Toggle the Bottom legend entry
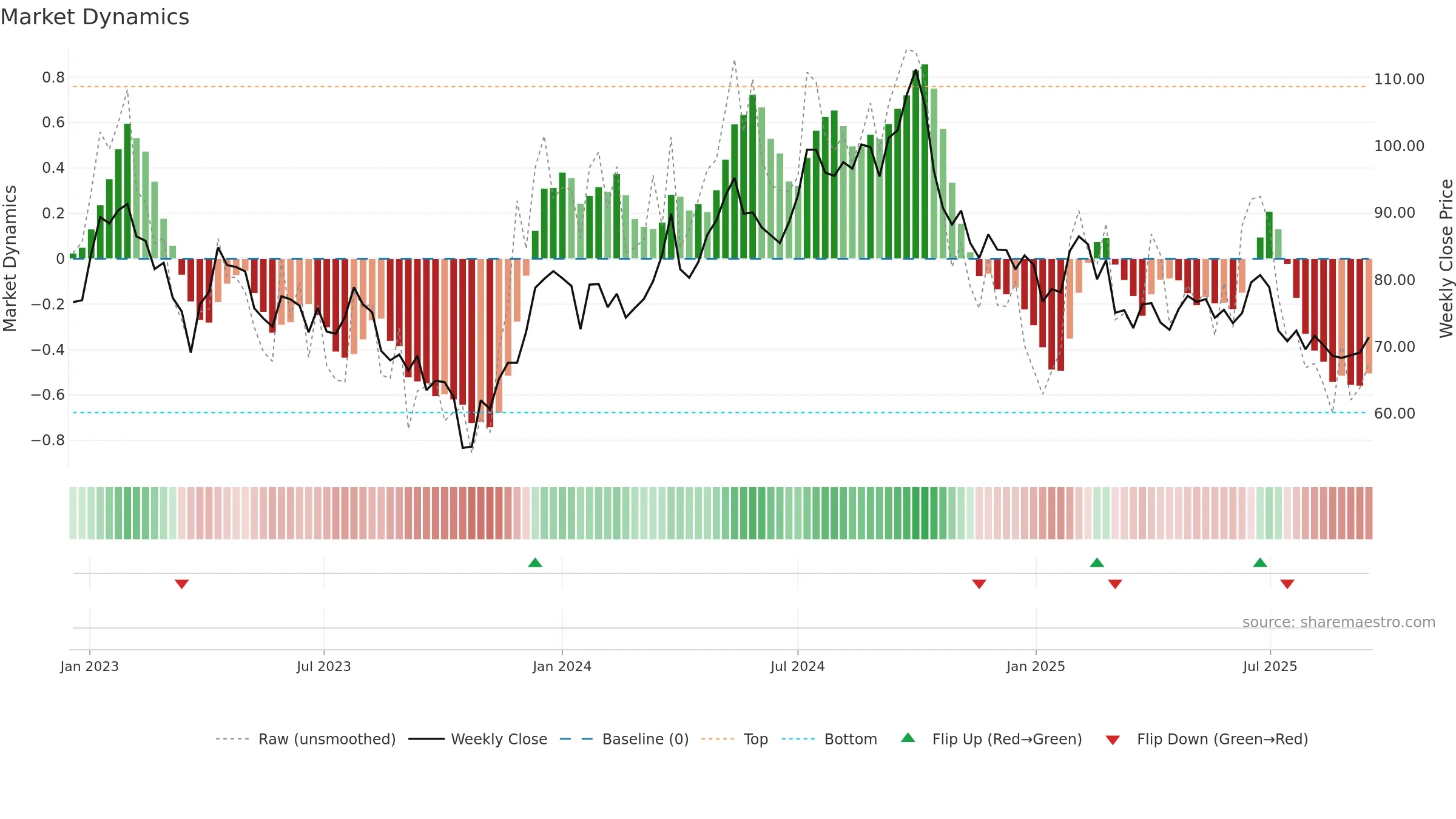This screenshot has height=819, width=1456. 829,739
